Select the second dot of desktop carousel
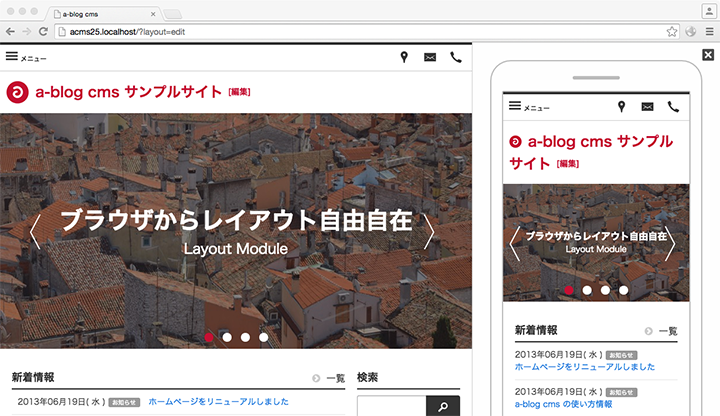The image size is (720, 416). 227,337
